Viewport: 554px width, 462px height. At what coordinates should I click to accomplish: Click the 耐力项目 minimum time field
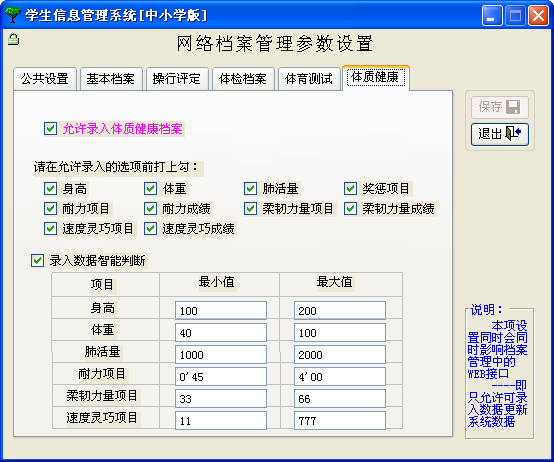pyautogui.click(x=221, y=377)
